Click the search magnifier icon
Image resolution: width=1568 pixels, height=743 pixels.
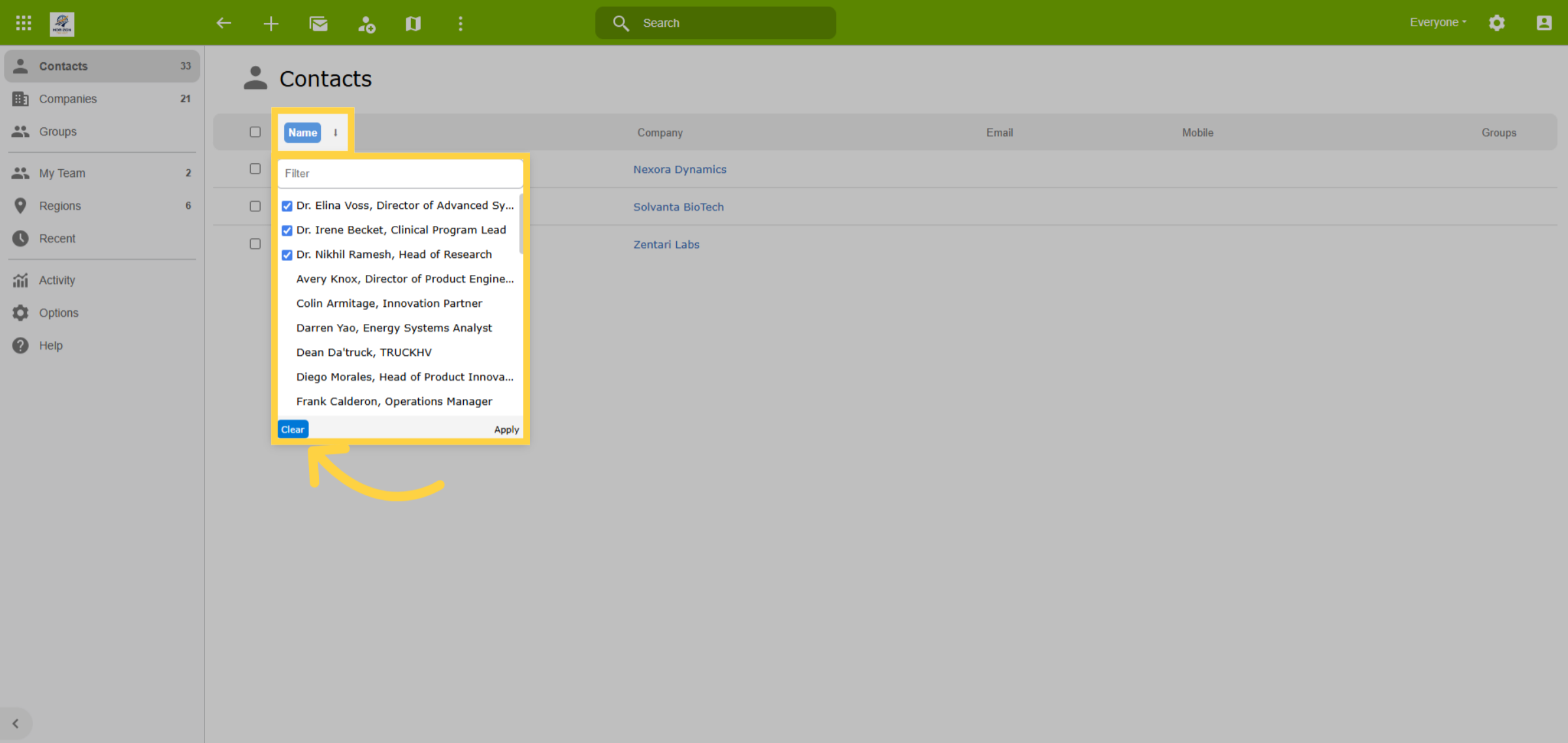(621, 24)
